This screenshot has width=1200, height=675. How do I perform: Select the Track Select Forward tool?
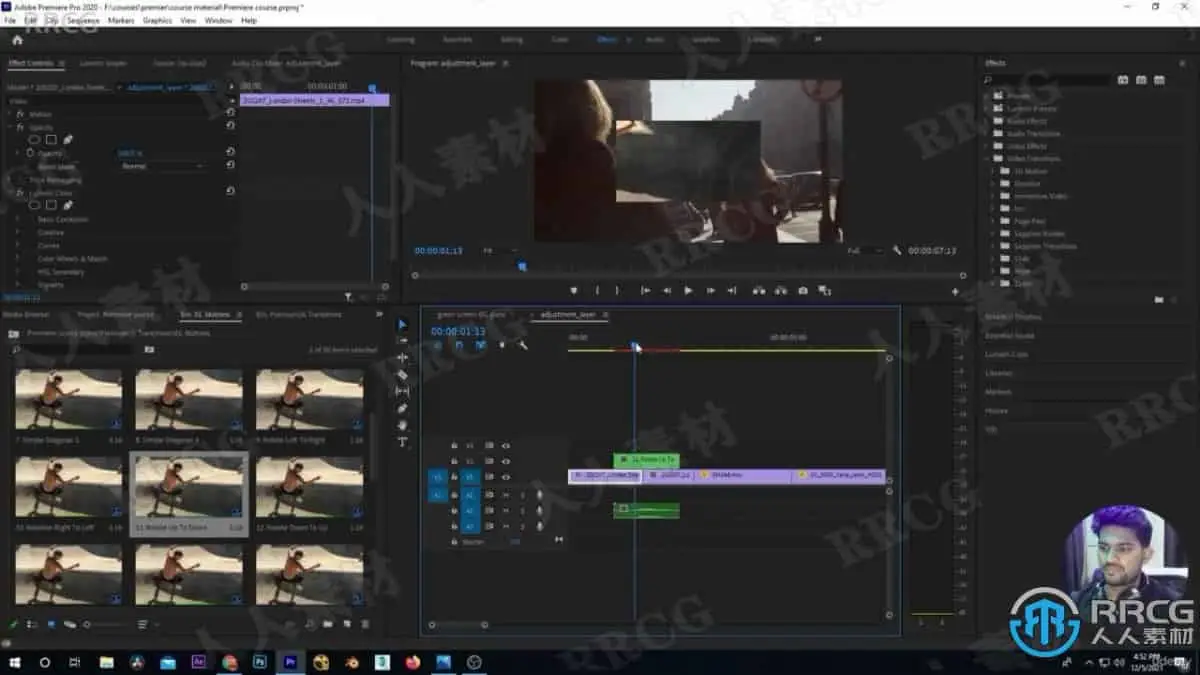point(403,341)
